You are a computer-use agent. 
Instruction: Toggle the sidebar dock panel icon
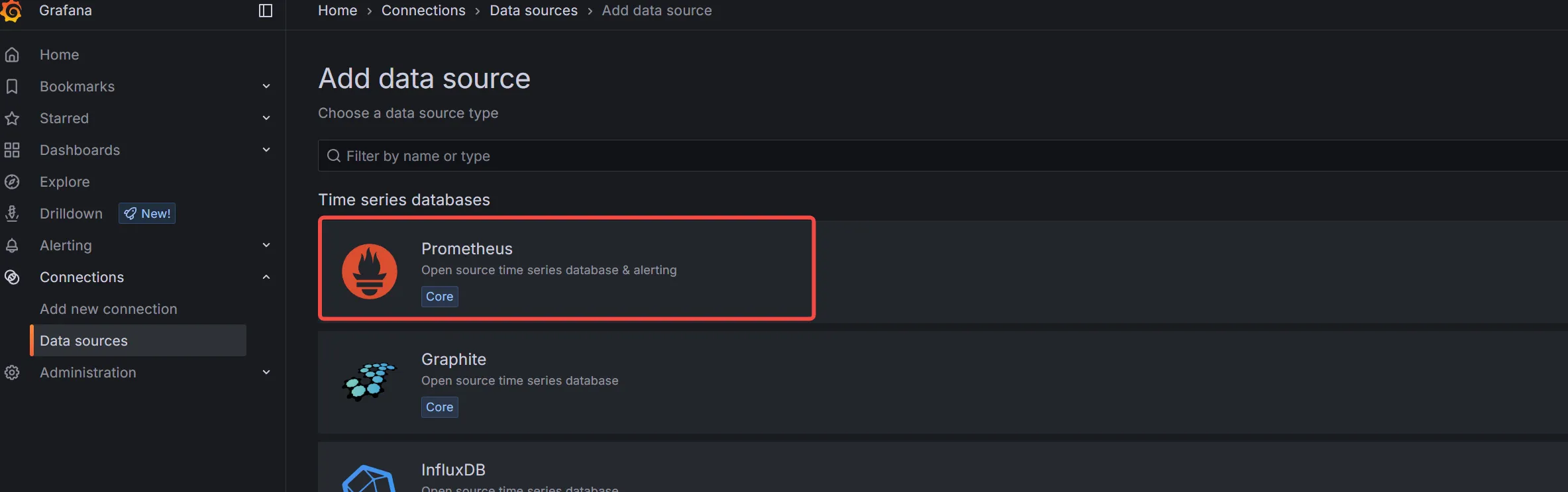(x=266, y=11)
